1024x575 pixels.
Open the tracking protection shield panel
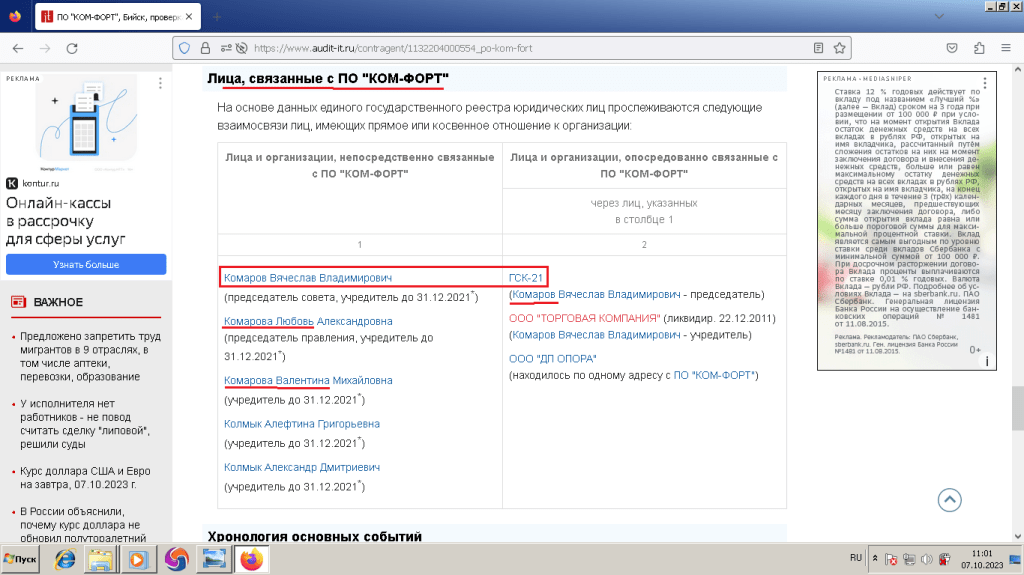[x=183, y=48]
